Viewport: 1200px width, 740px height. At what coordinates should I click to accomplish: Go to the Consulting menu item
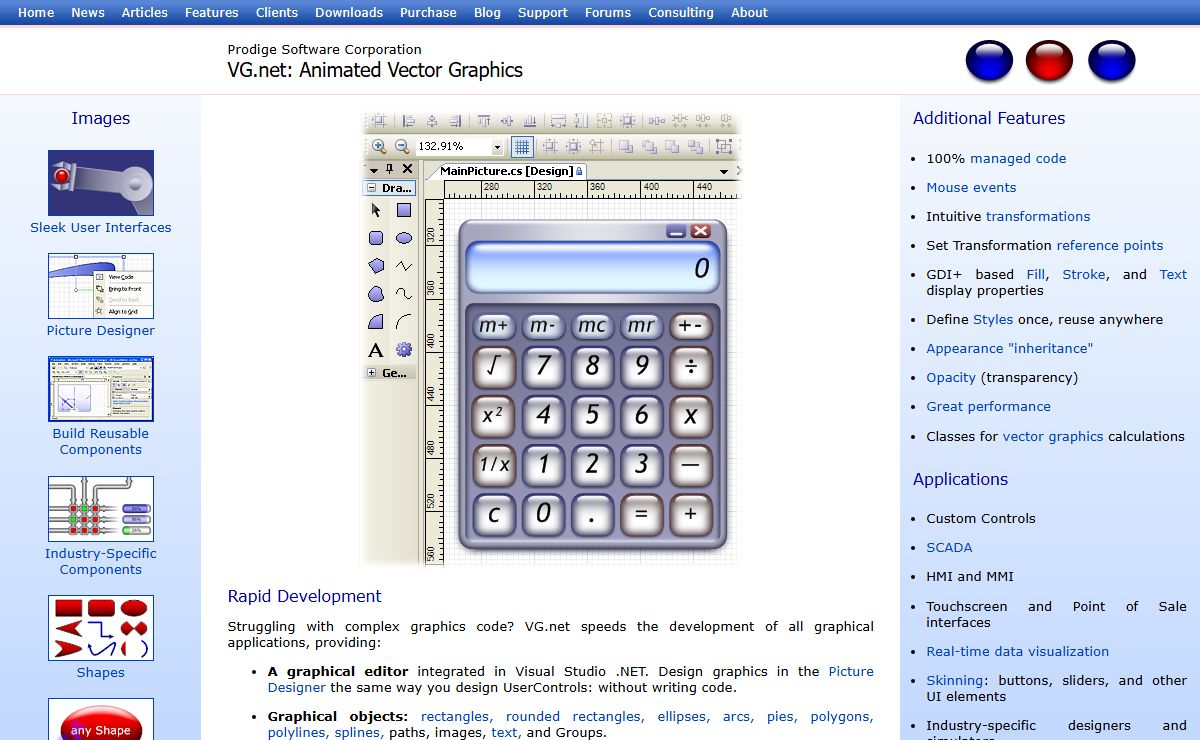click(681, 12)
